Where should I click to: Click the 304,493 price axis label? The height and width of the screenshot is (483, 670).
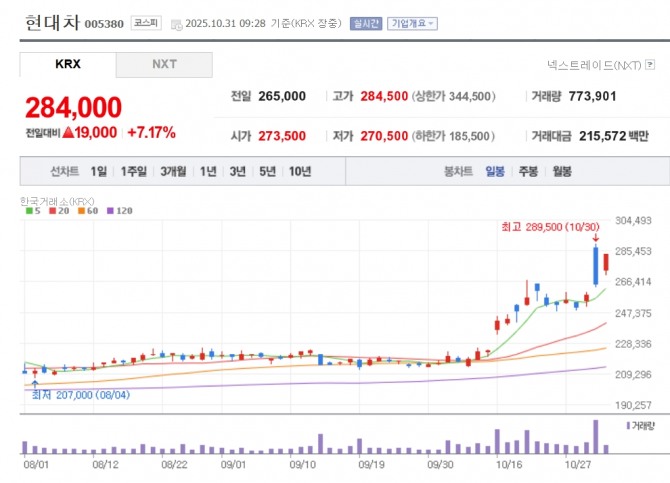tap(633, 221)
